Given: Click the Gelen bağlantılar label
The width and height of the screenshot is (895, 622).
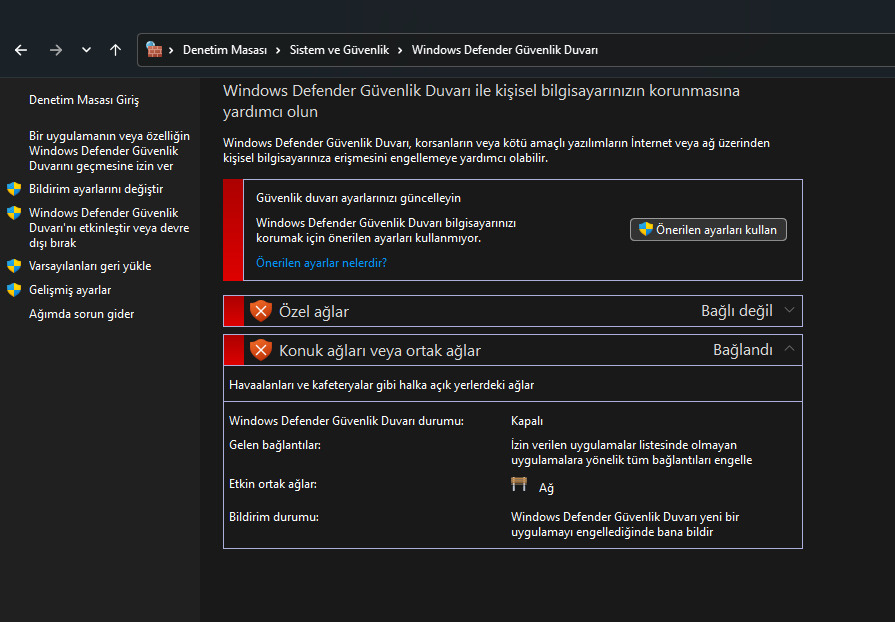Looking at the screenshot, I should [275, 445].
